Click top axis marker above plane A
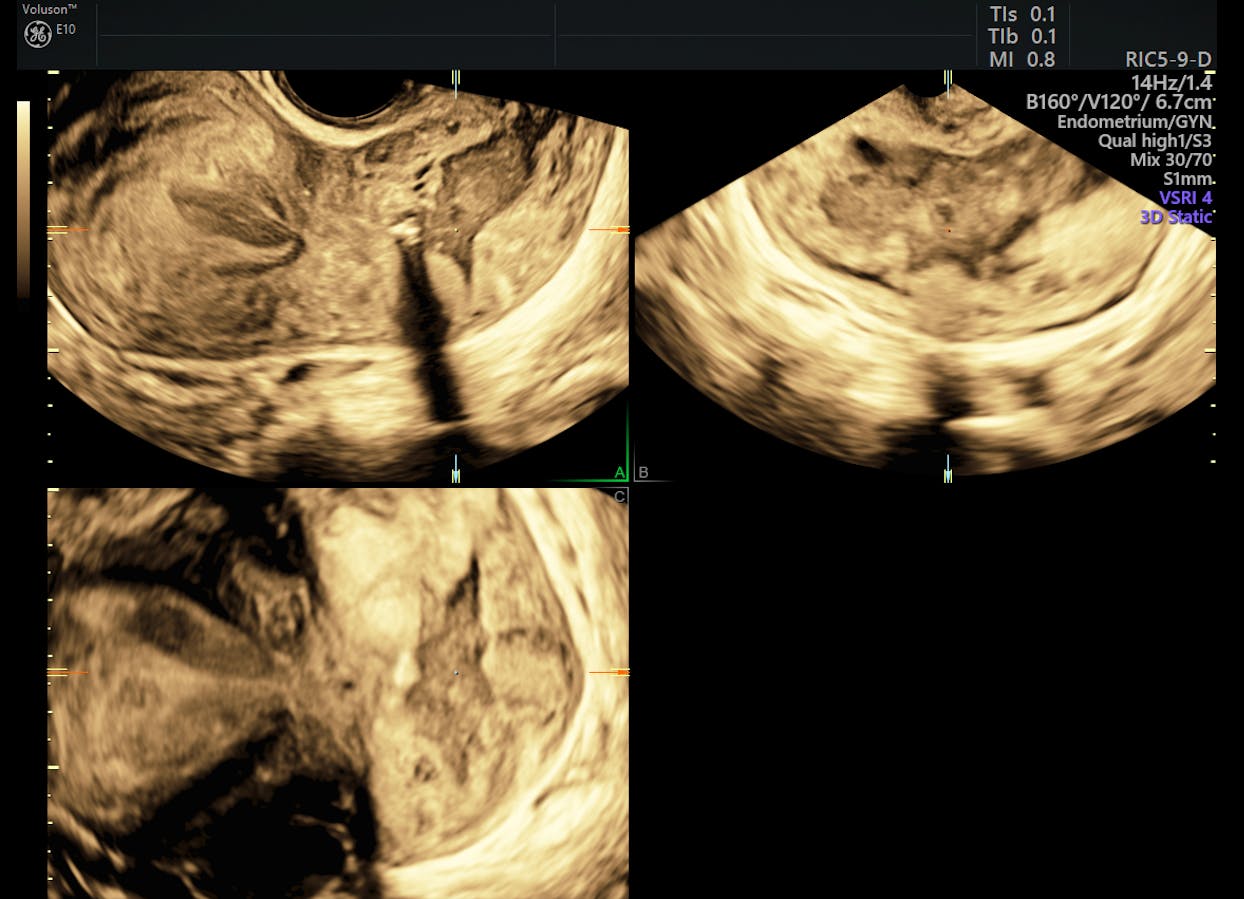Image resolution: width=1244 pixels, height=899 pixels. click(x=456, y=80)
